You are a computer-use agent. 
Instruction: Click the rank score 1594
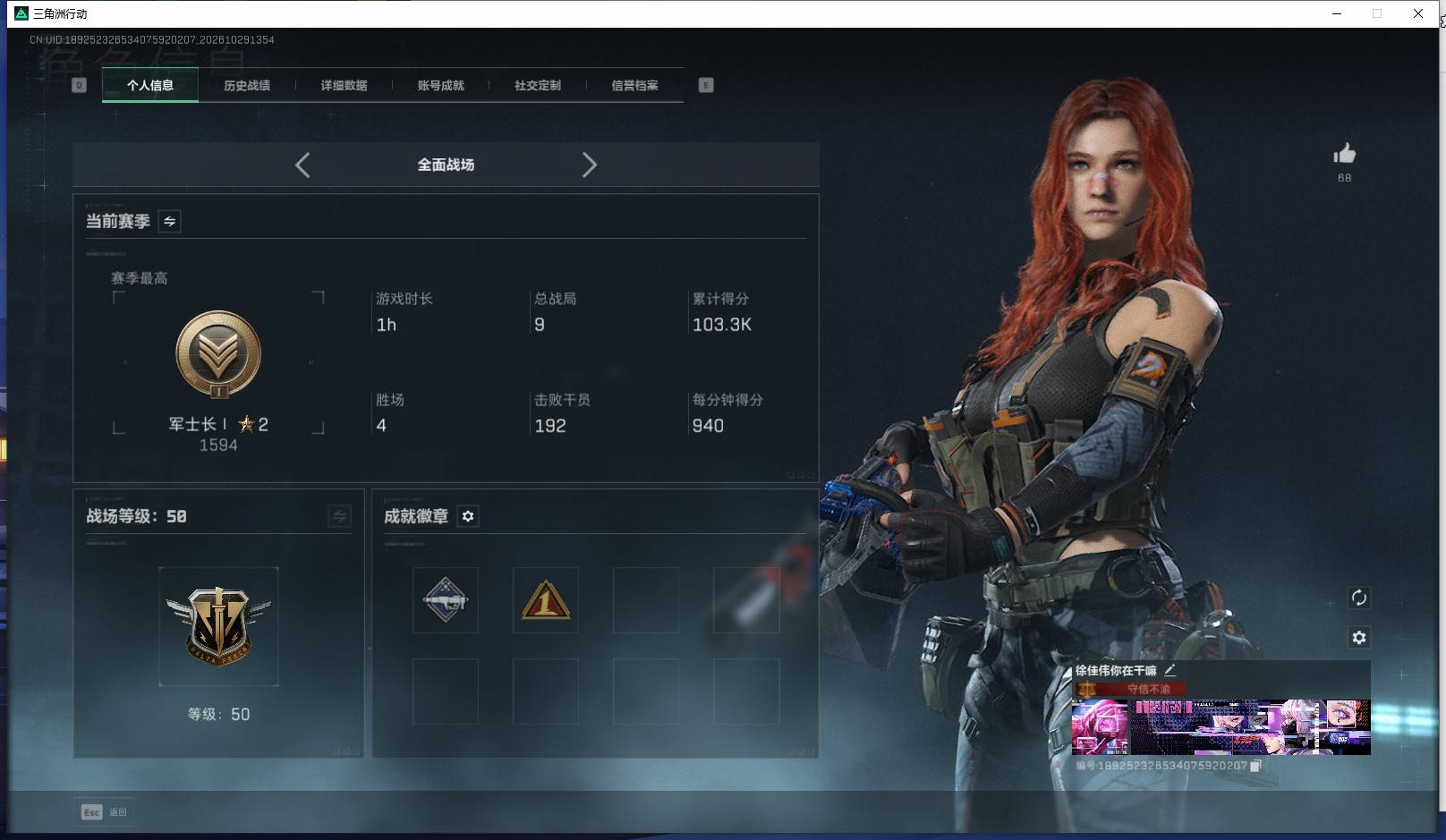coord(218,445)
